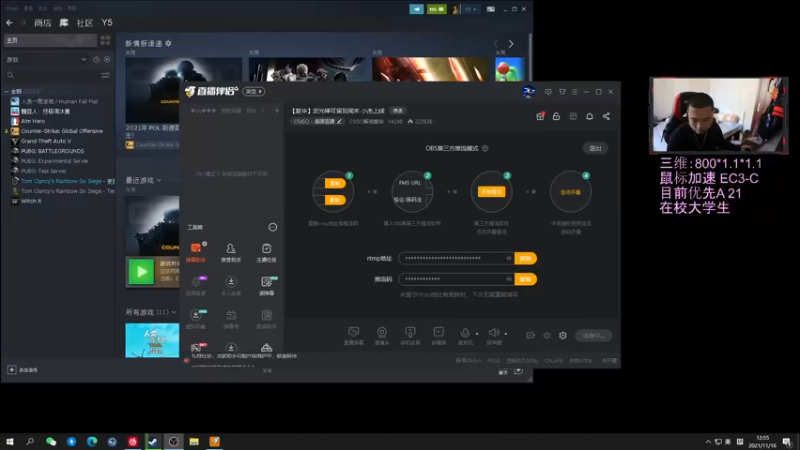
Task: Open the OBS mode help question icon
Action: click(485, 148)
